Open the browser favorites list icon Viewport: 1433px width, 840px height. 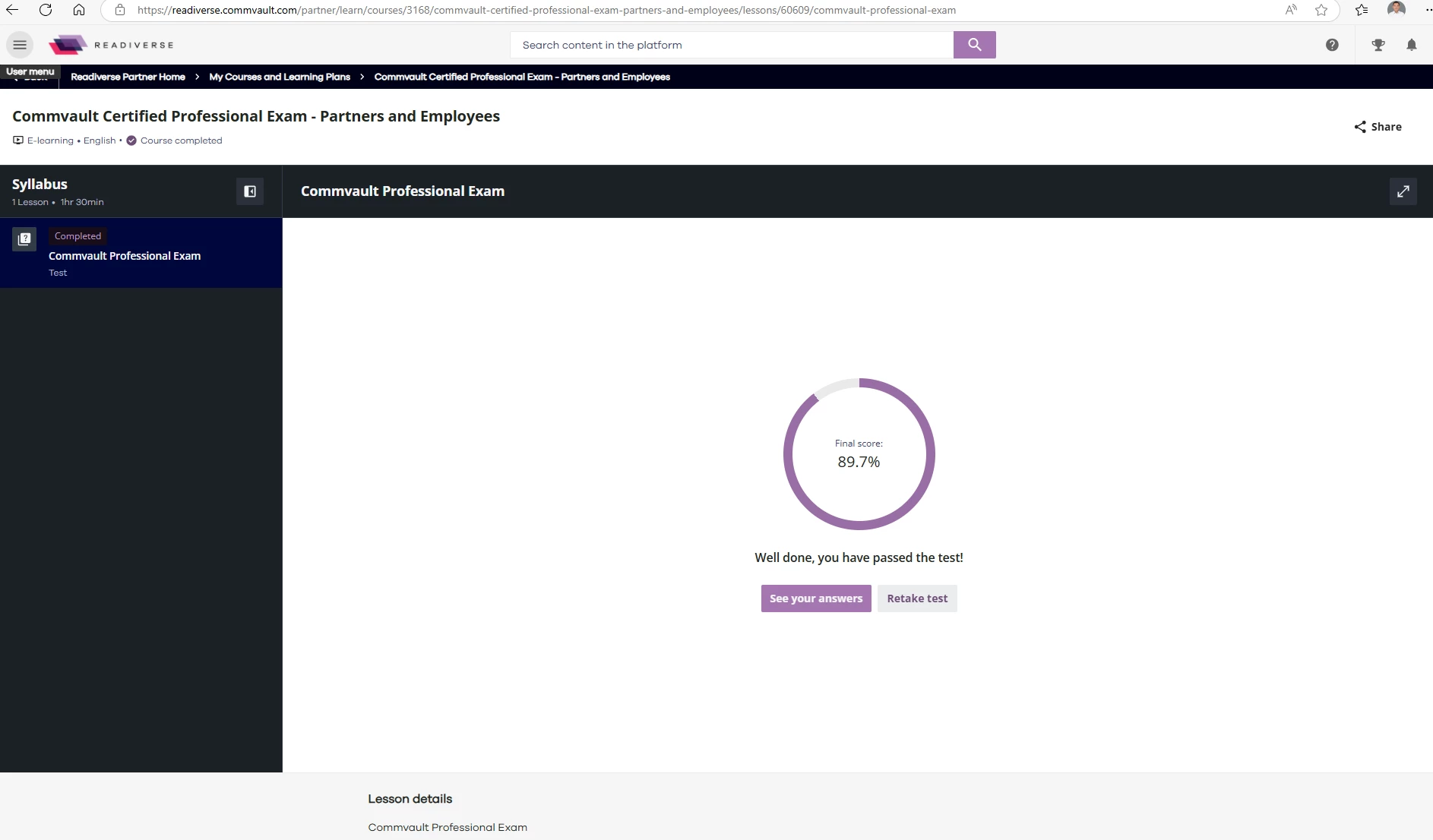[1362, 10]
